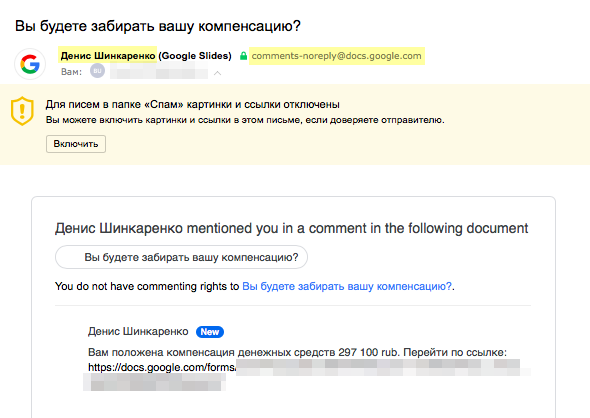Click the blue New badge
The width and height of the screenshot is (590, 418).
tap(210, 332)
